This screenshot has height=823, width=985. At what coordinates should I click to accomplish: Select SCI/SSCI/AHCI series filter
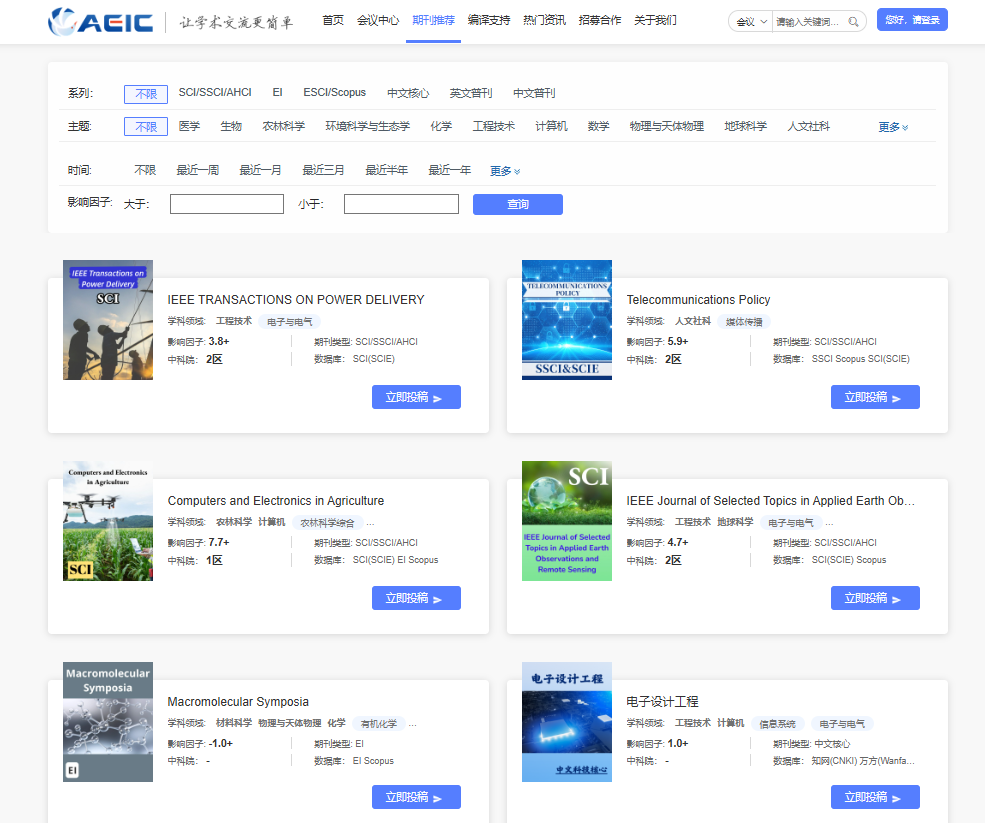tap(215, 93)
